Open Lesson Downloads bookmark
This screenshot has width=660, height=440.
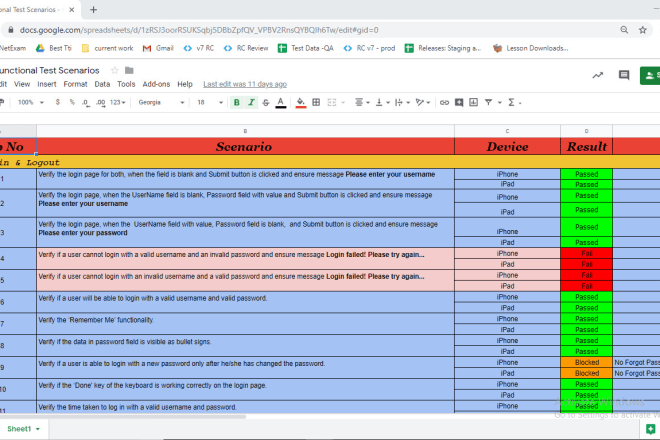(530, 48)
